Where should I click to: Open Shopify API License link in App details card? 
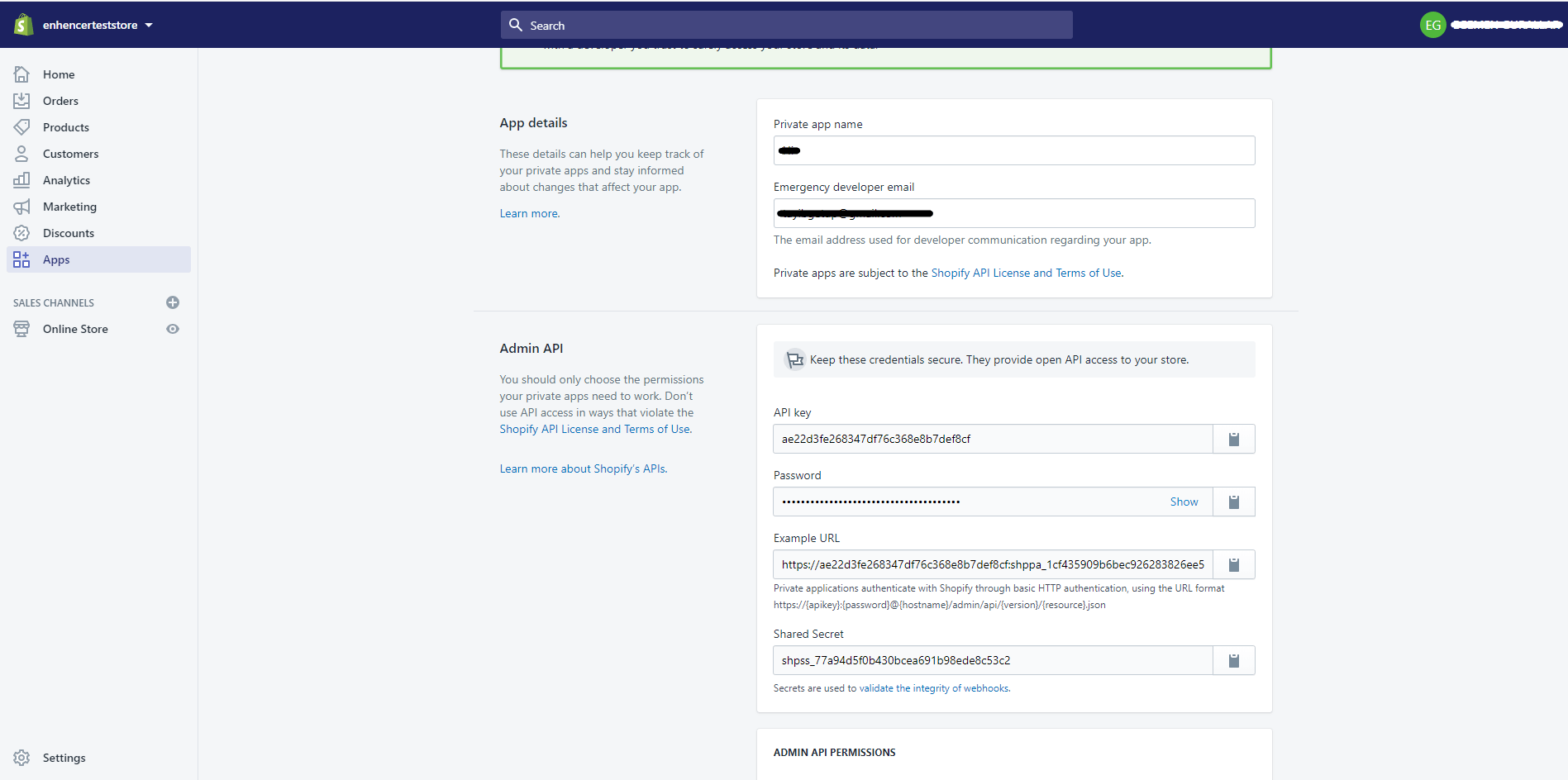click(1027, 273)
